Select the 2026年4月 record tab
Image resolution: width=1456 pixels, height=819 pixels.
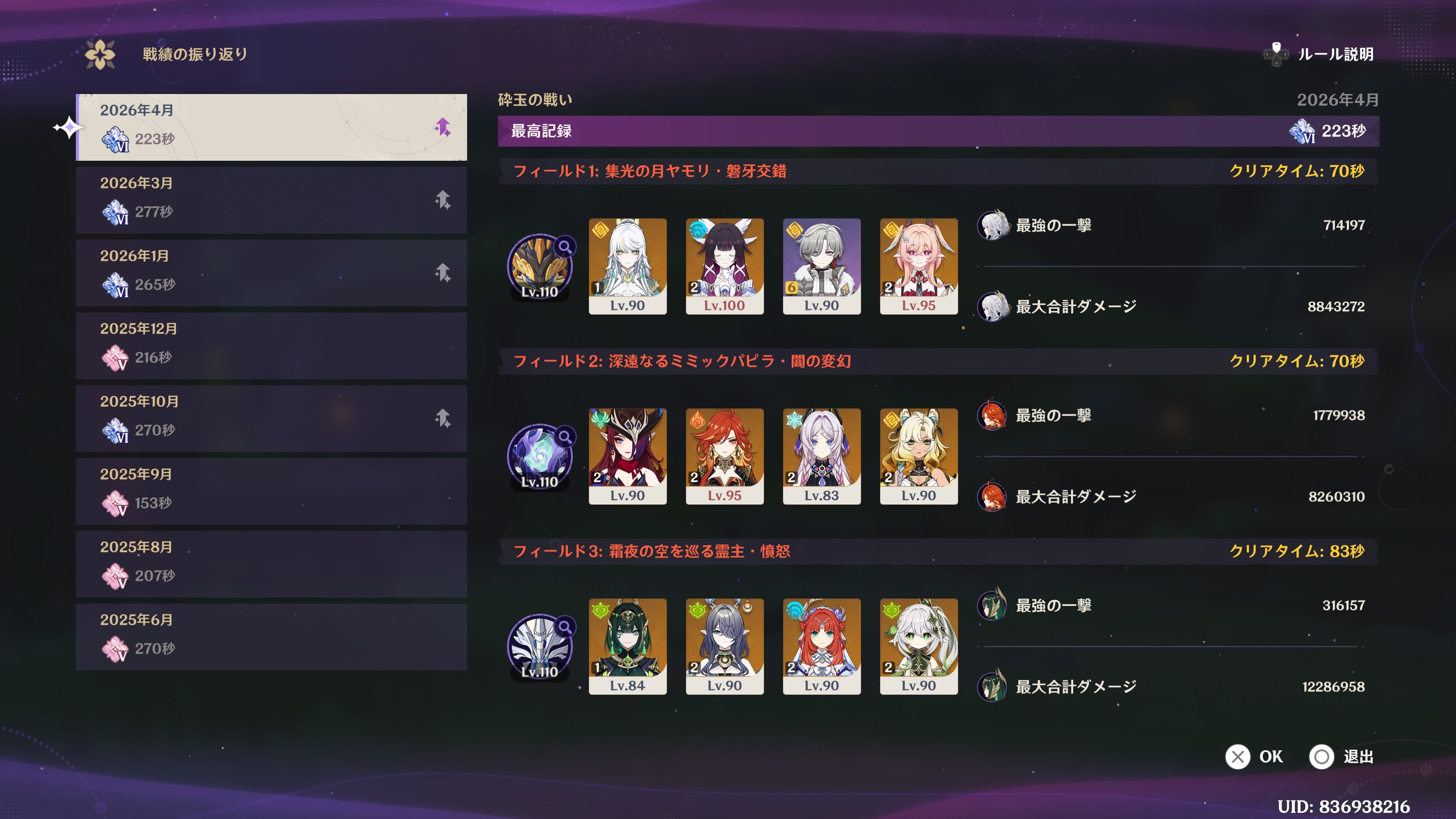pos(271,127)
